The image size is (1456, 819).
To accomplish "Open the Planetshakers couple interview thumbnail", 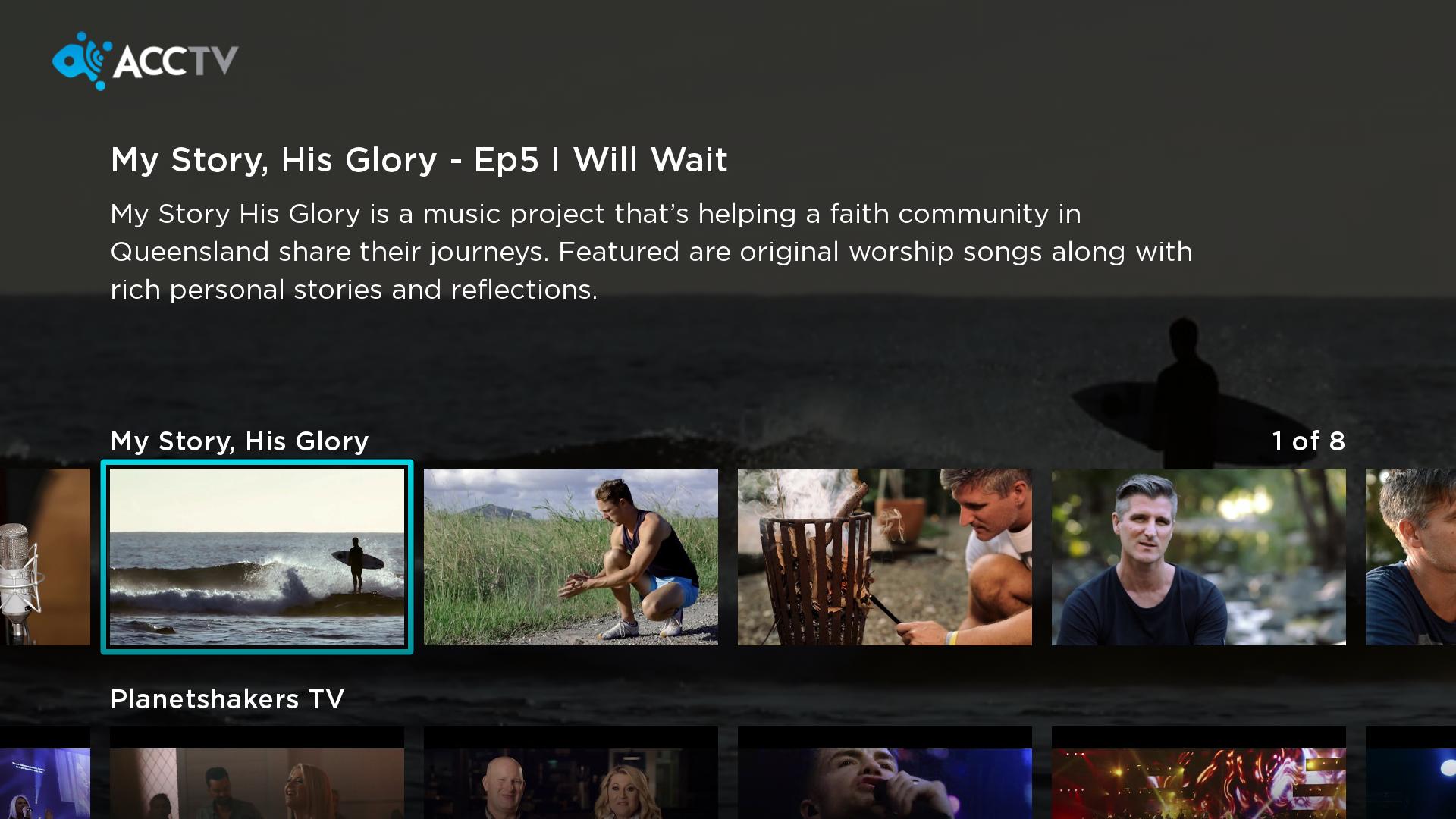I will 257,773.
